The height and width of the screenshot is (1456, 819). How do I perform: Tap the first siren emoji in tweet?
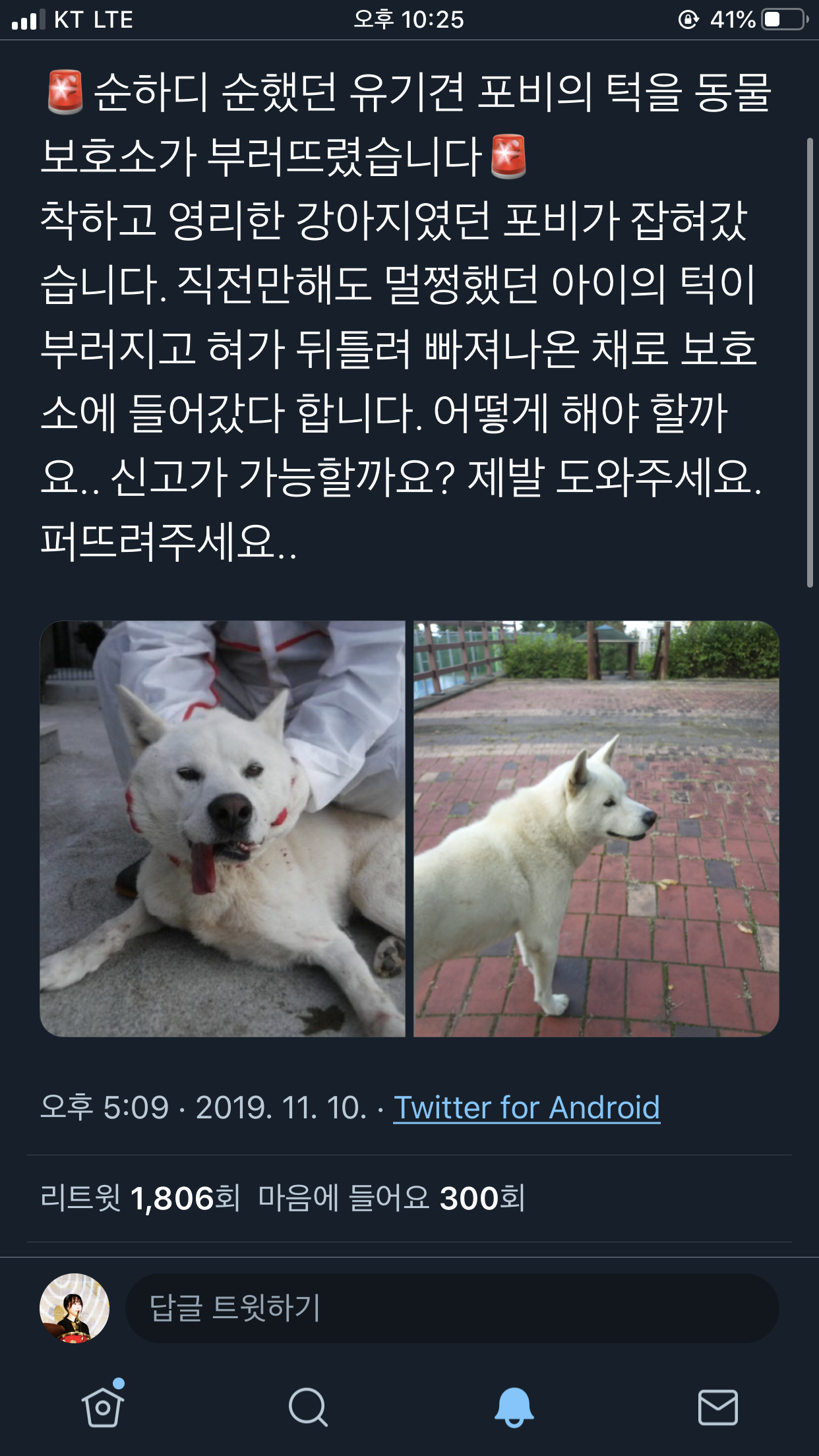(65, 92)
